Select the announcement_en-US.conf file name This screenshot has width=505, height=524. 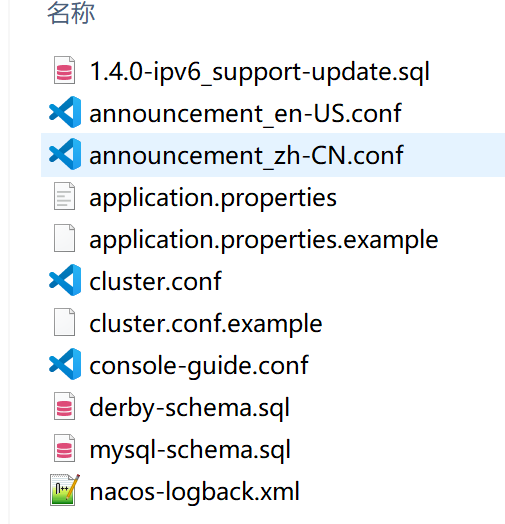[246, 114]
